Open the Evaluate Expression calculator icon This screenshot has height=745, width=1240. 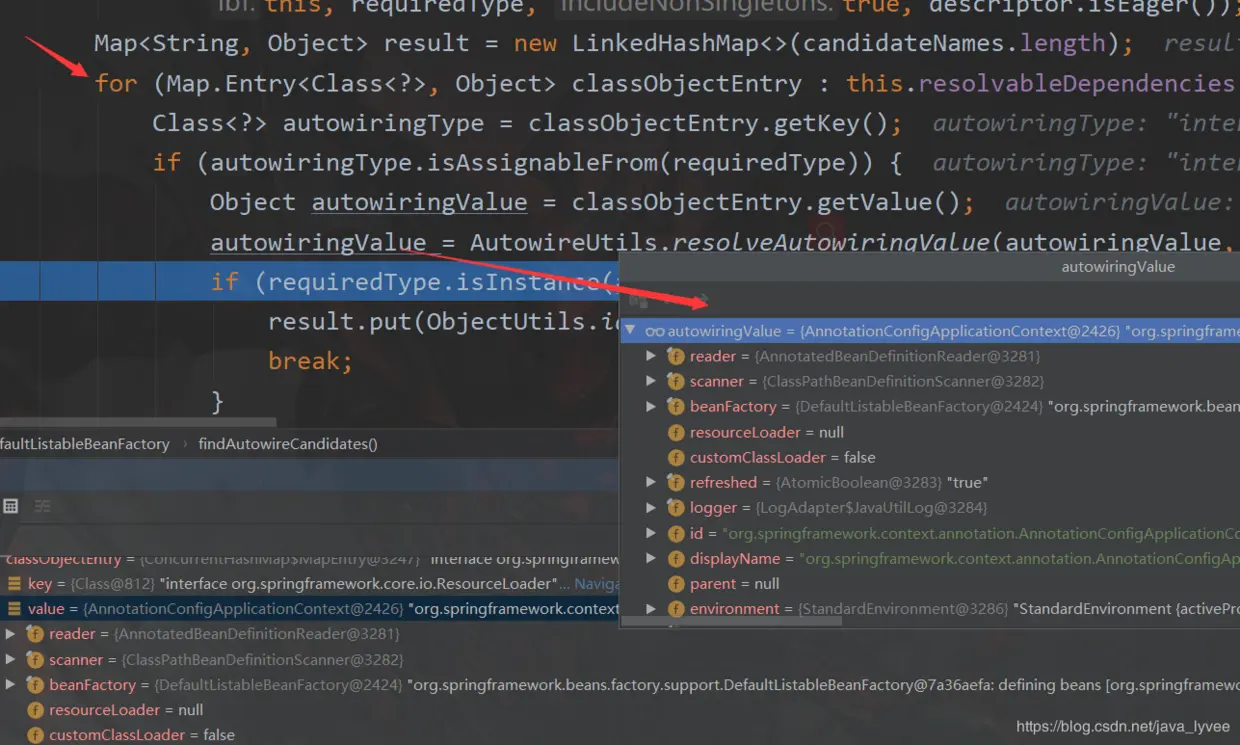pos(11,506)
